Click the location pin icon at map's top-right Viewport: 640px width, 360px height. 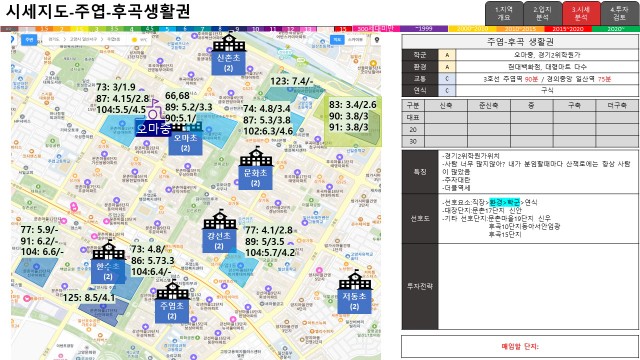pos(377,40)
